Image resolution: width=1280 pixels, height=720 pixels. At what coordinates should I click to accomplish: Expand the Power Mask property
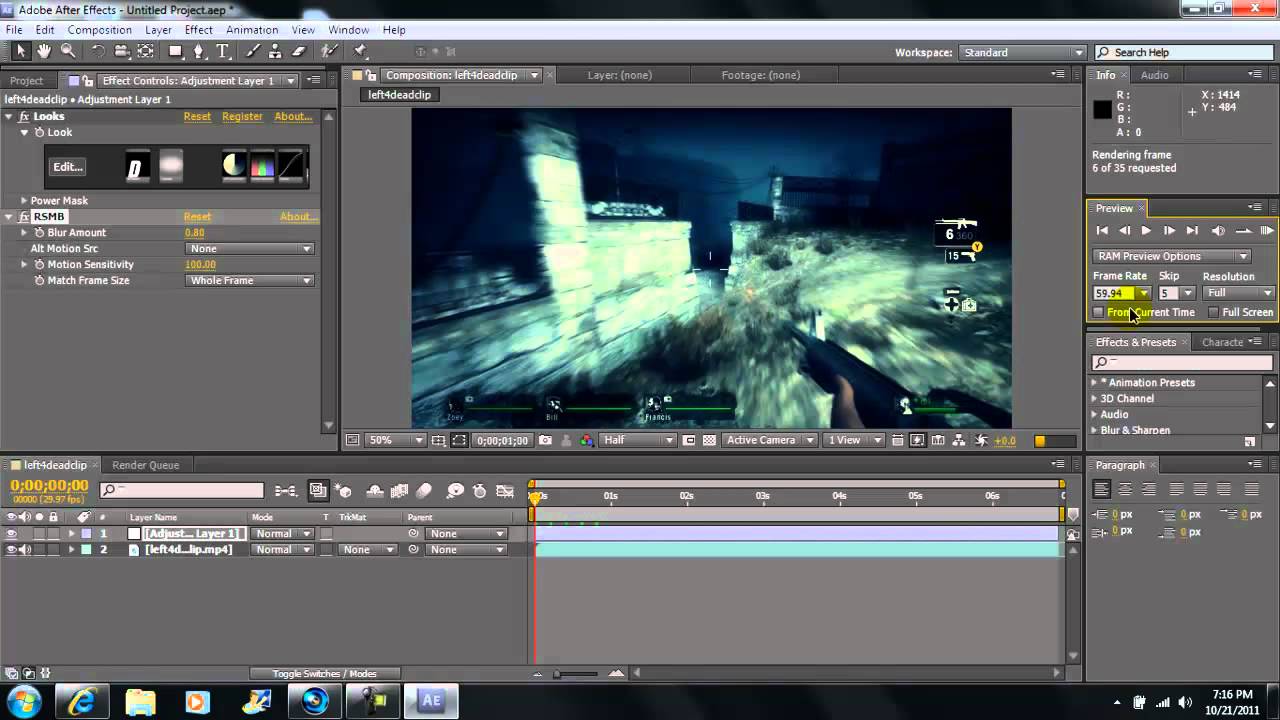(x=23, y=201)
